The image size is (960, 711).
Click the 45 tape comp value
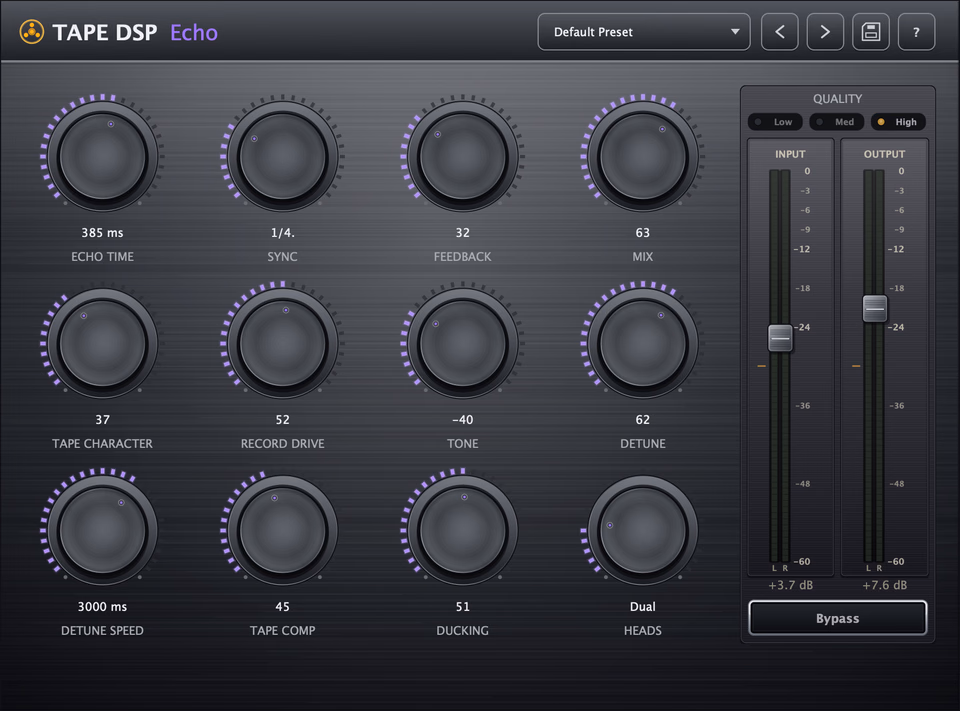pyautogui.click(x=282, y=606)
